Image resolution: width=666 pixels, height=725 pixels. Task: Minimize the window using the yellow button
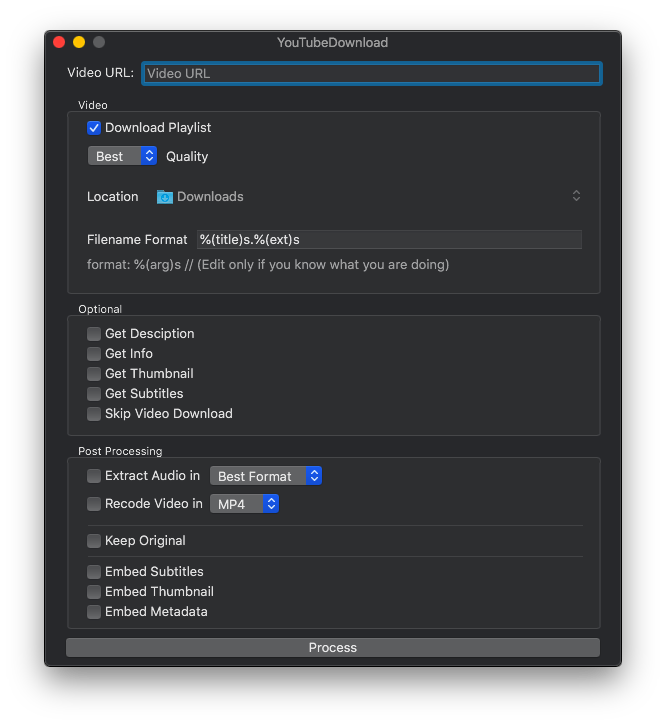point(79,42)
